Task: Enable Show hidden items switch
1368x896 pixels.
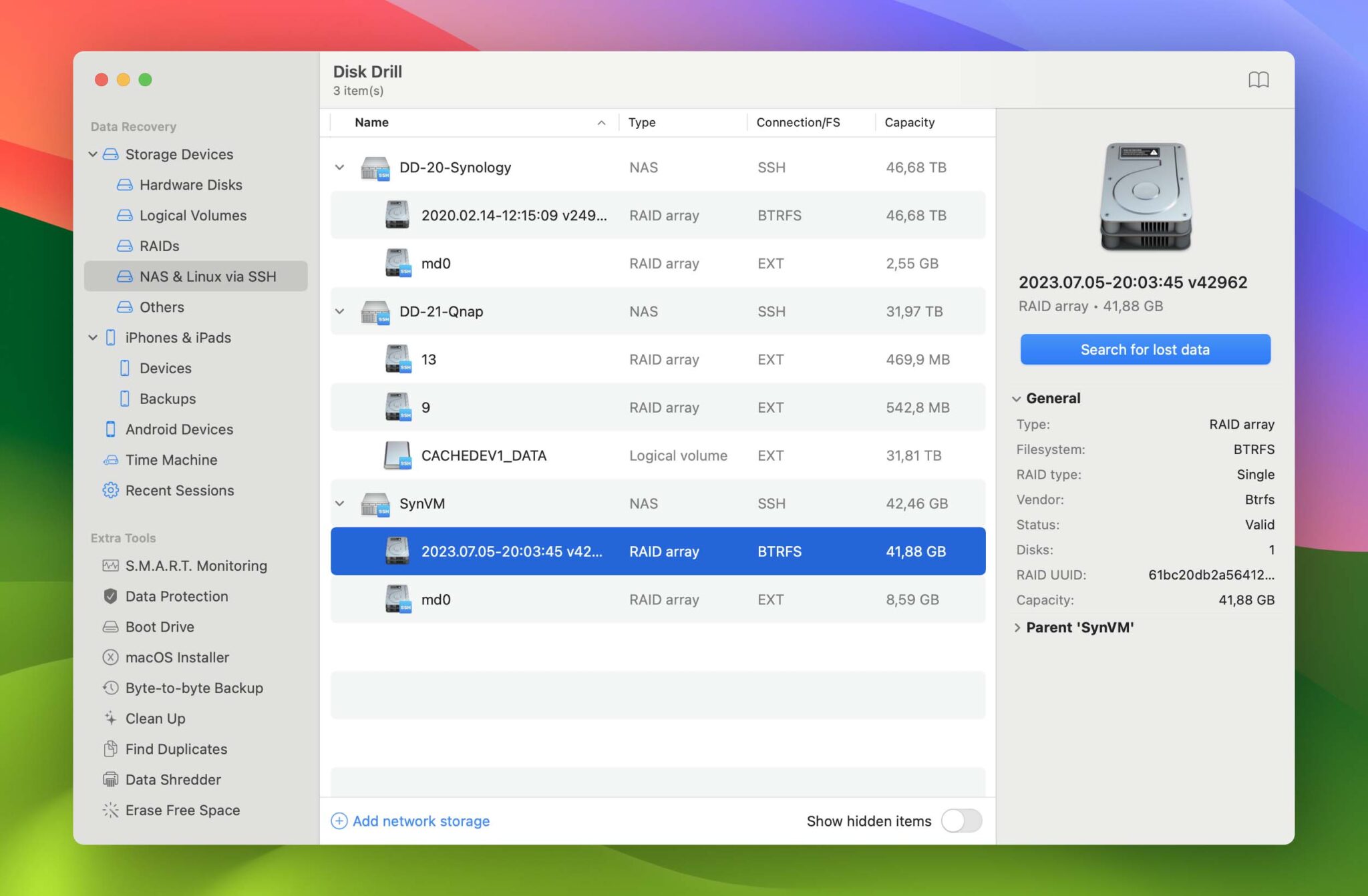Action: point(962,821)
